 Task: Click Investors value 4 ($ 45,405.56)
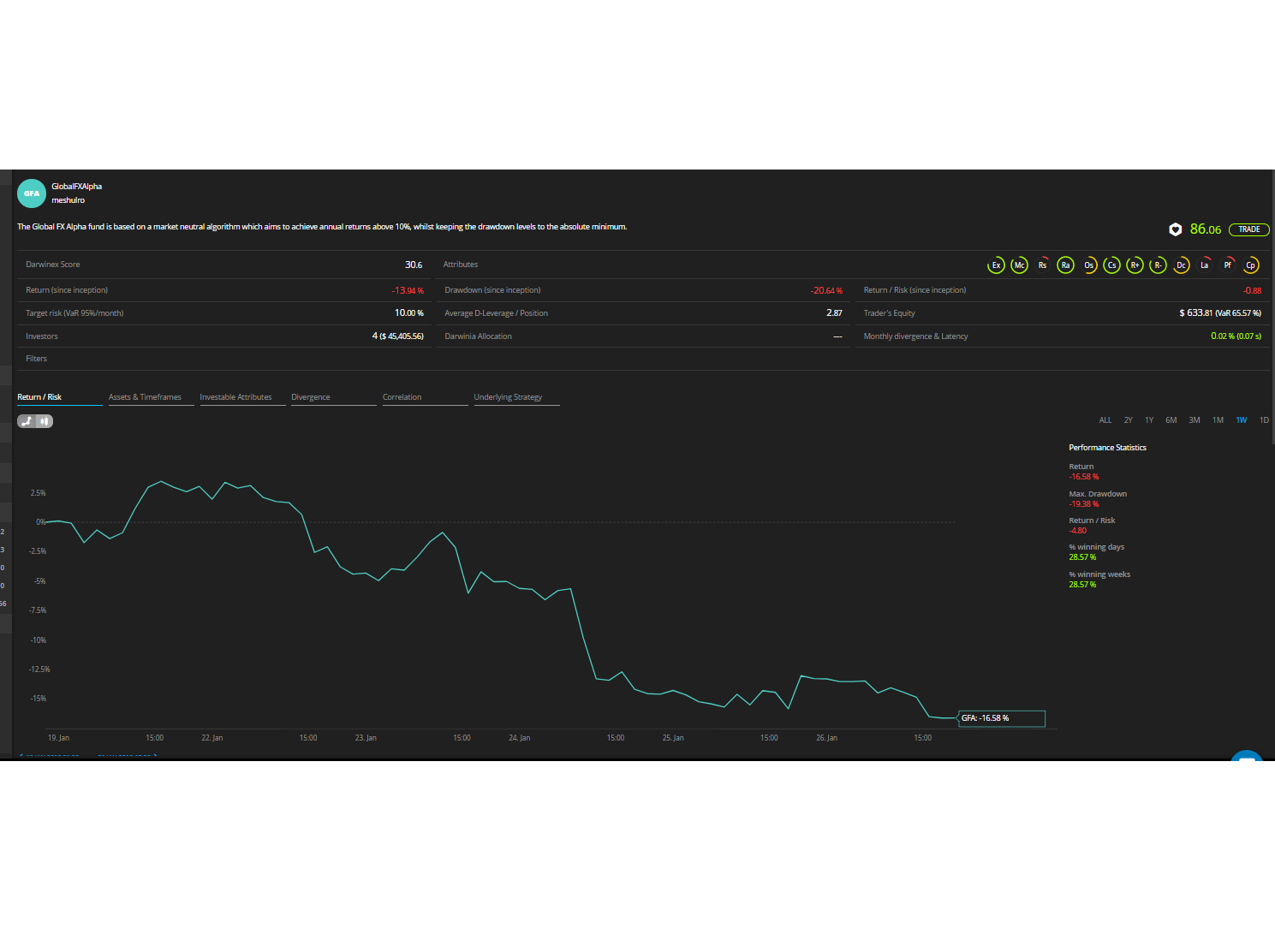397,336
